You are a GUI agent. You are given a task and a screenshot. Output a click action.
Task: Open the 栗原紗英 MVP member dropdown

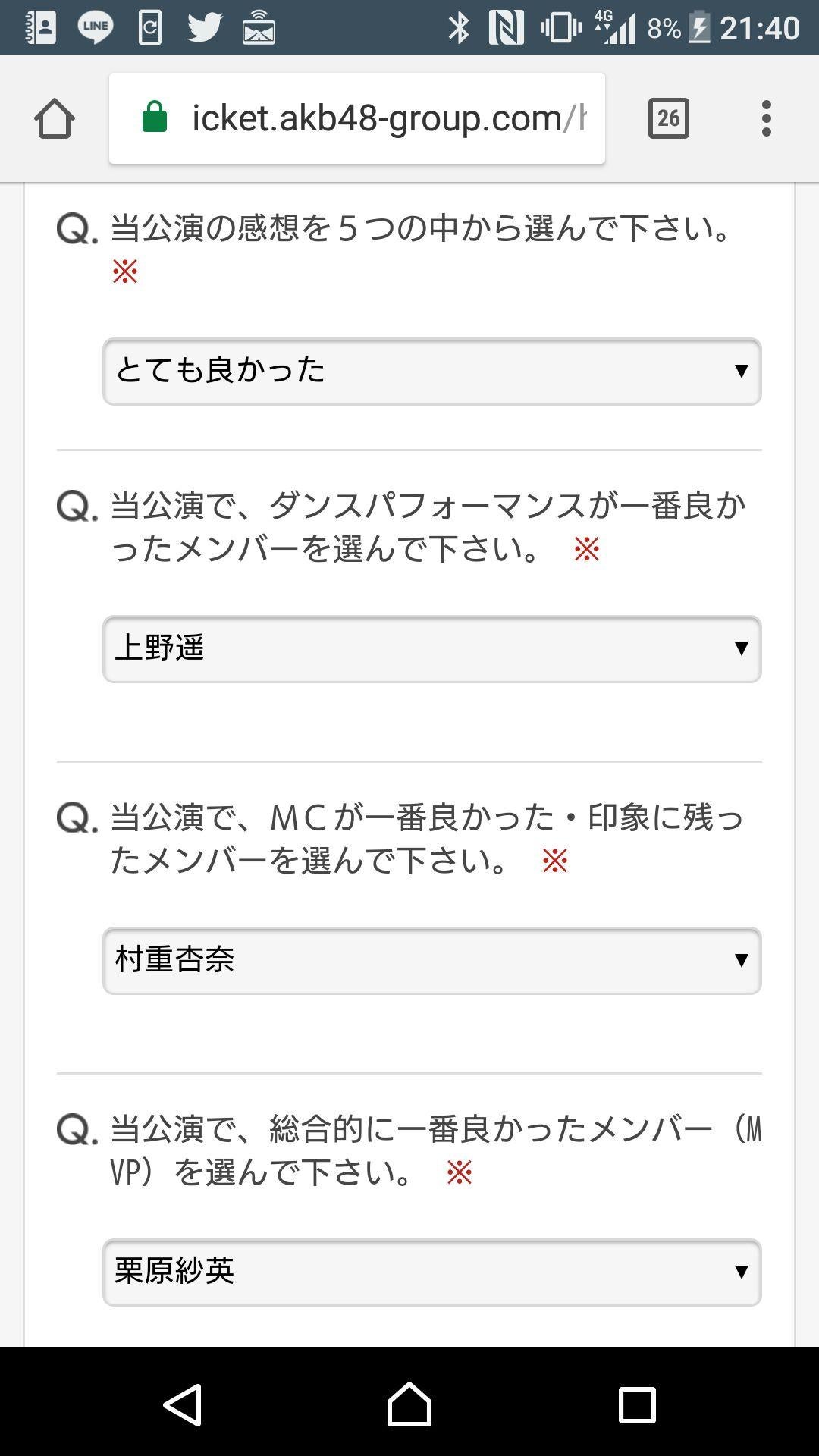point(431,1272)
